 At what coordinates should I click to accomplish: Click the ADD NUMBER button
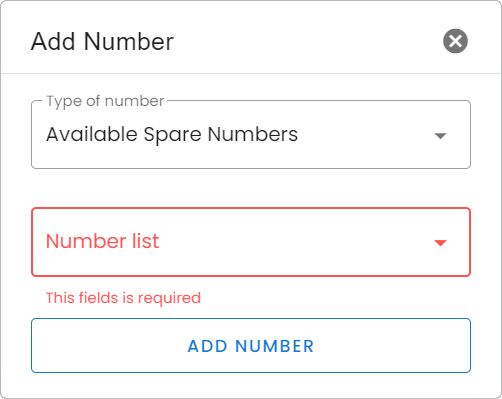251,346
